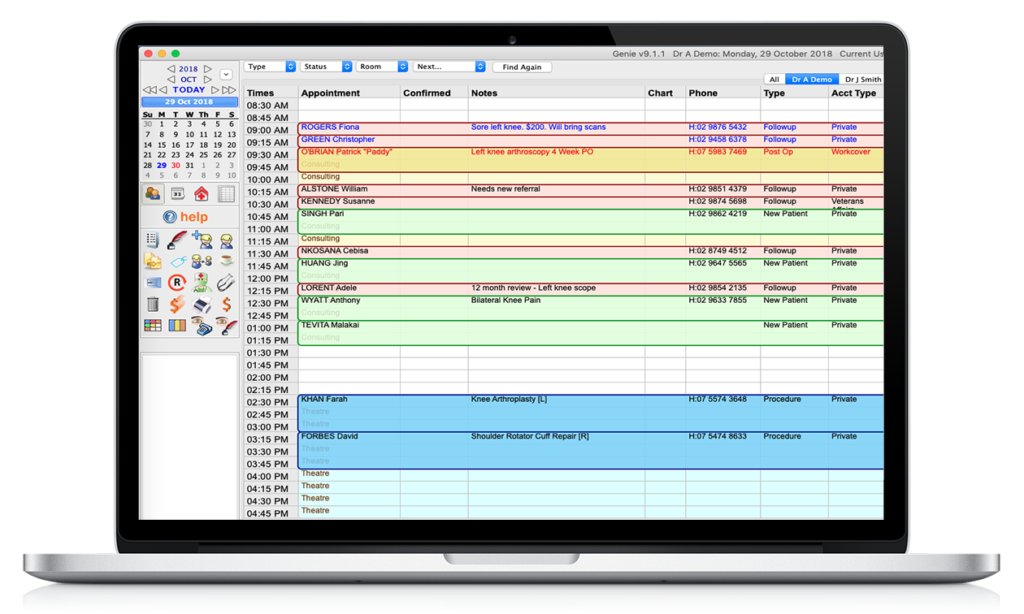The image size is (1024, 614).
Task: Click the eye with quill icon
Action: point(226,325)
